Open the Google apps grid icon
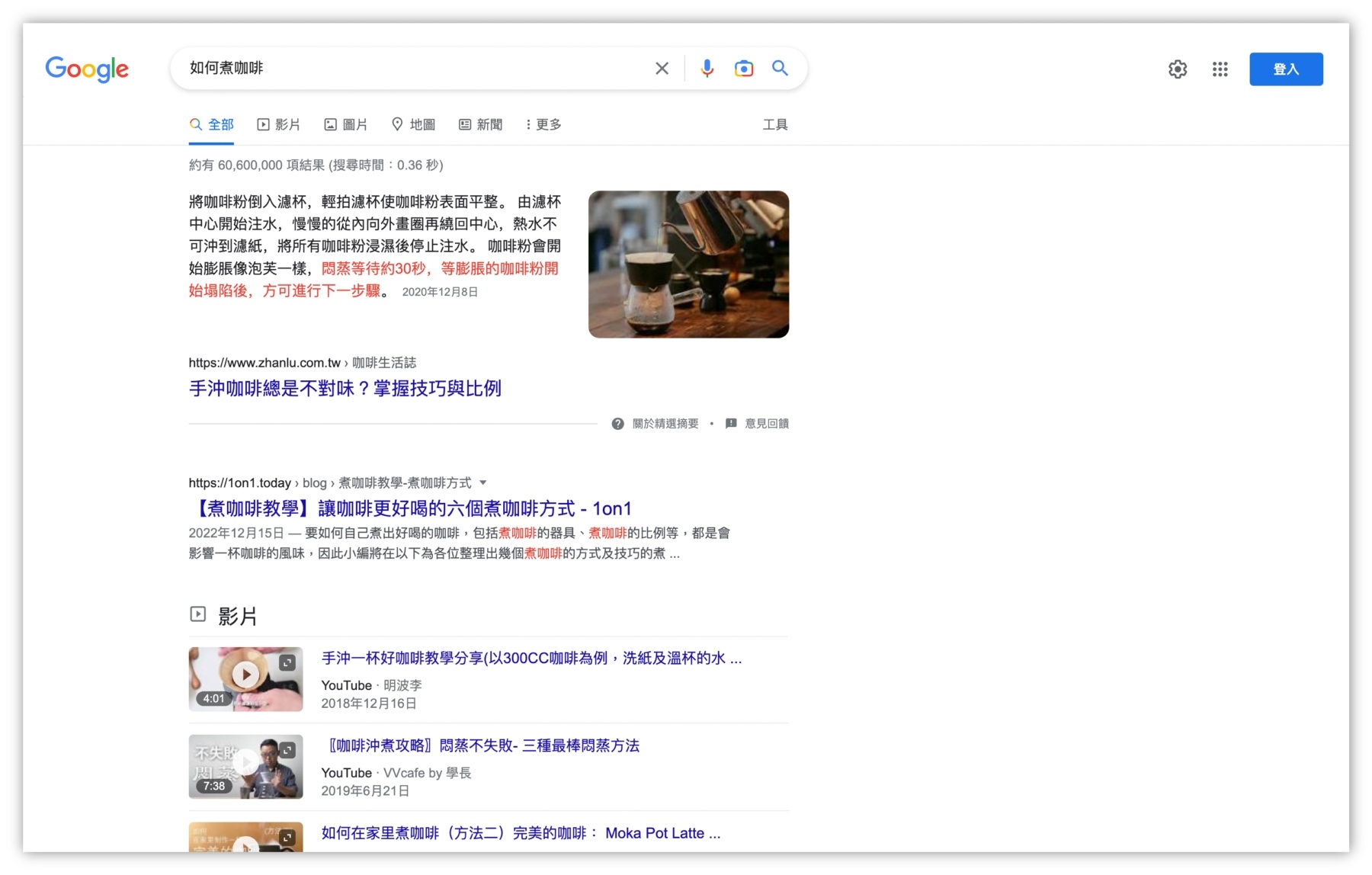The width and height of the screenshot is (1372, 875). pyautogui.click(x=1220, y=69)
